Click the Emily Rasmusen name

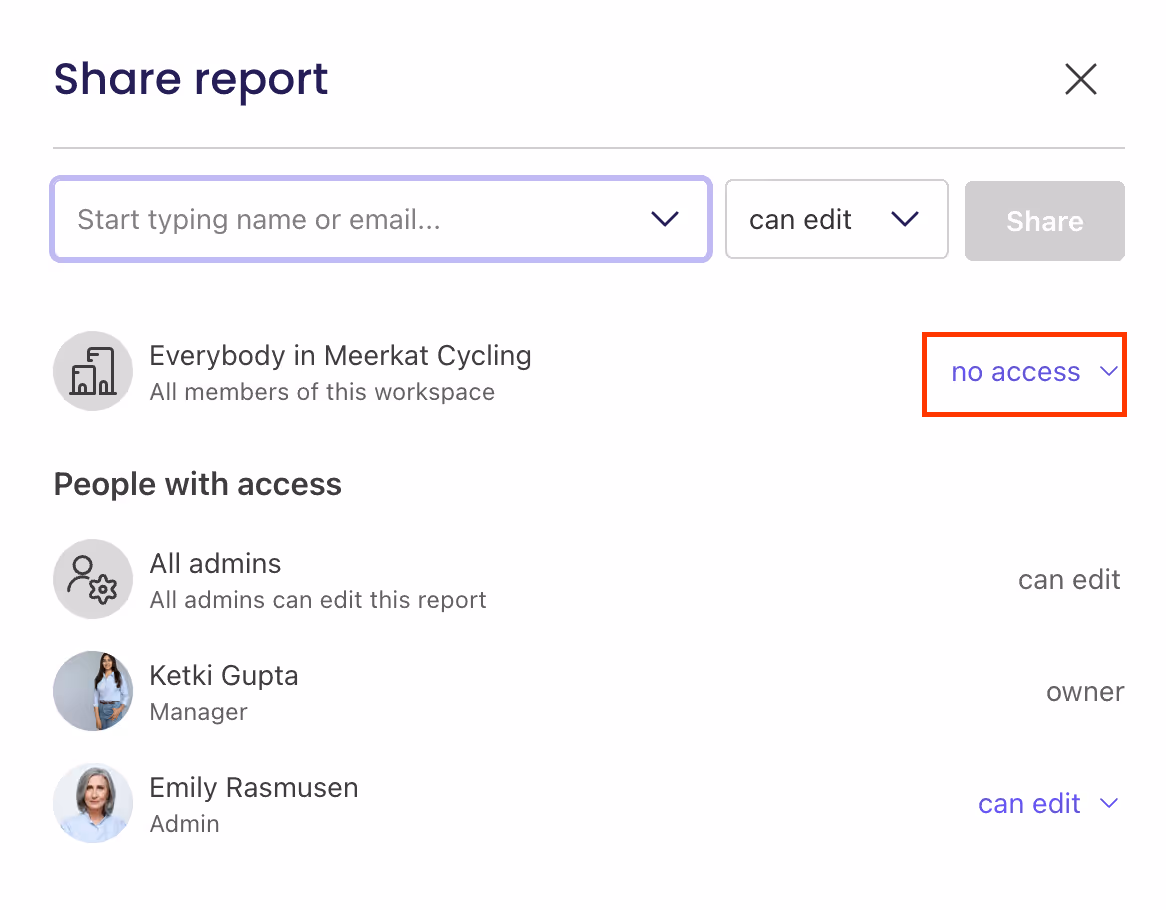click(x=254, y=787)
